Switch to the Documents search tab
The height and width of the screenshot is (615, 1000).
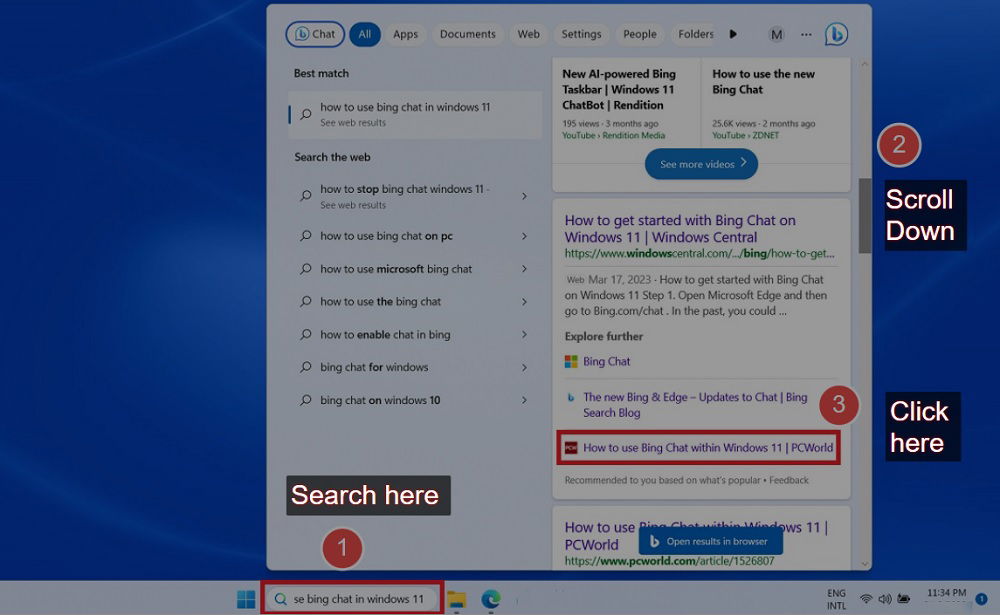click(x=467, y=33)
